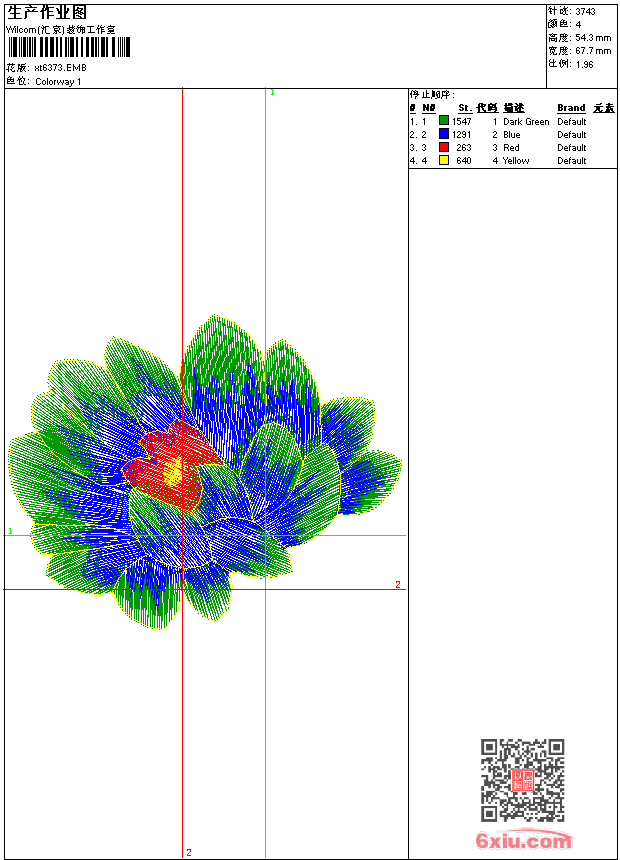
Task: Click the Red description text
Action: (x=511, y=148)
